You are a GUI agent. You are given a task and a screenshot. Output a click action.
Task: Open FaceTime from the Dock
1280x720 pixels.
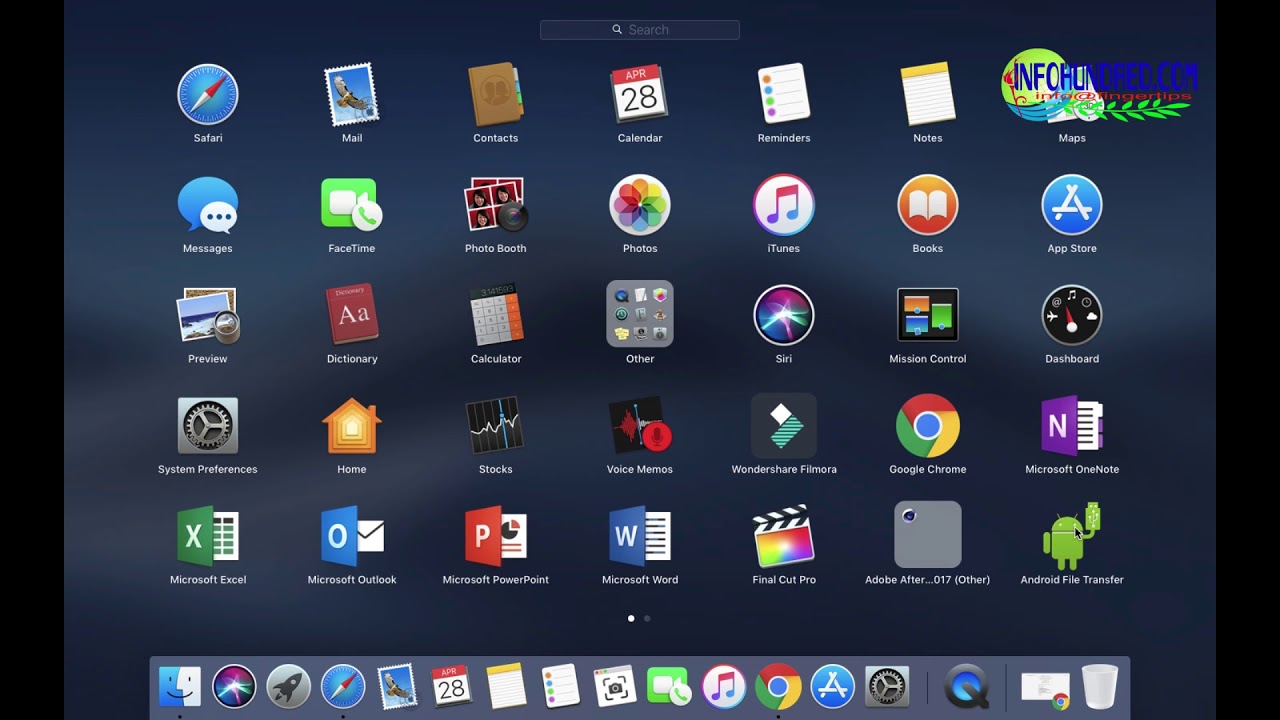tap(669, 687)
